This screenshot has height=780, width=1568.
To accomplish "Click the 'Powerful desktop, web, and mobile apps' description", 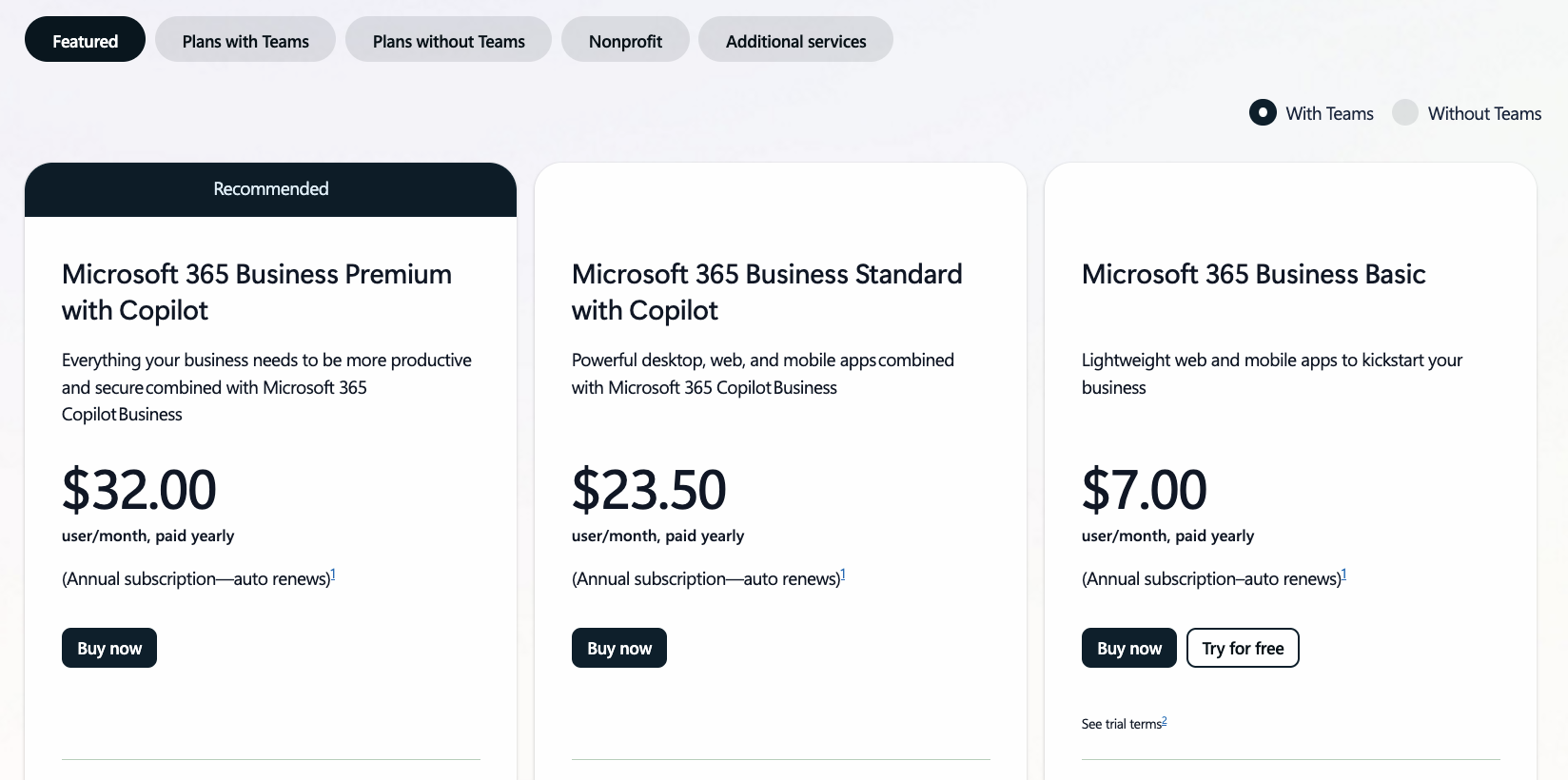I will (763, 374).
